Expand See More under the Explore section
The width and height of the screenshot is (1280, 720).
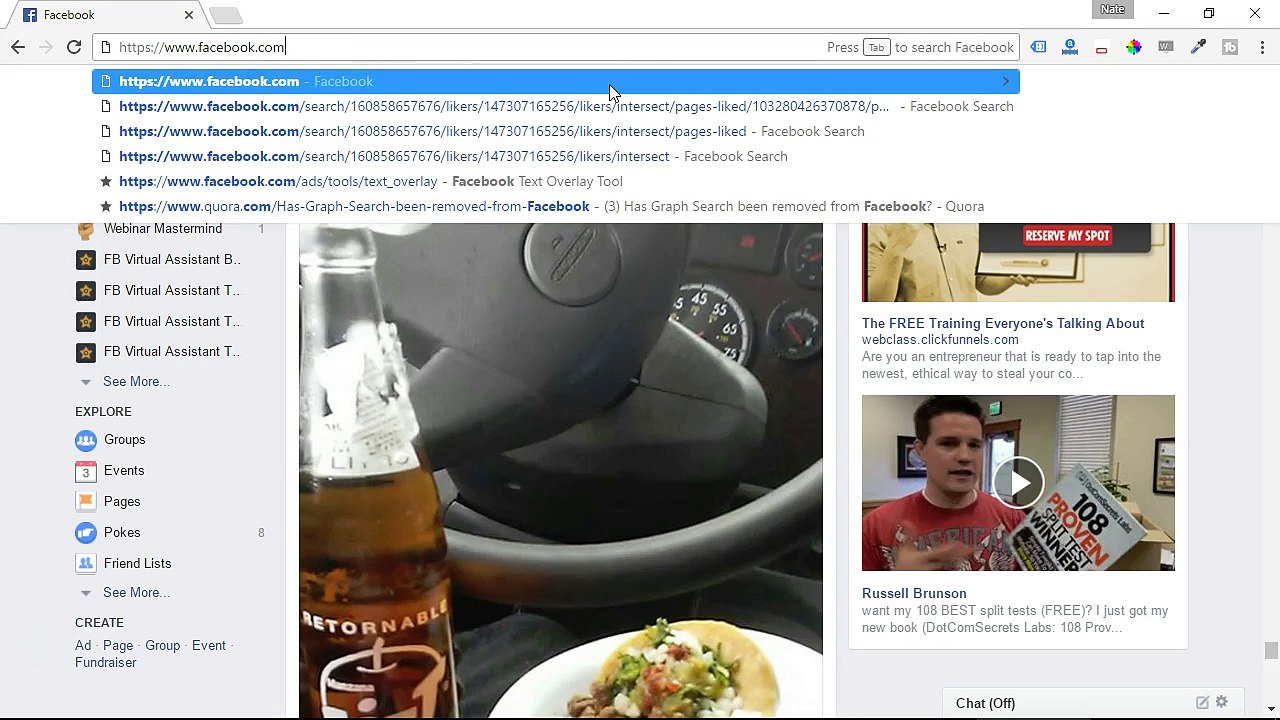(x=136, y=592)
